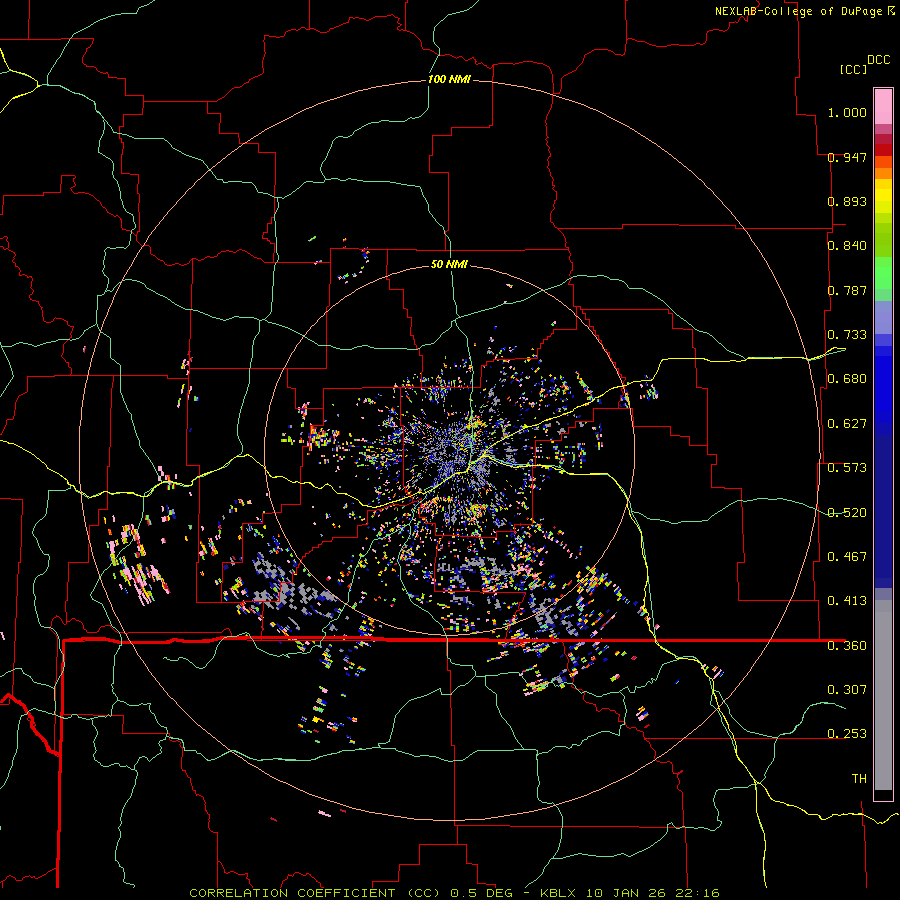Click the 0.840 color scale value
The image size is (900, 900).
click(x=847, y=246)
